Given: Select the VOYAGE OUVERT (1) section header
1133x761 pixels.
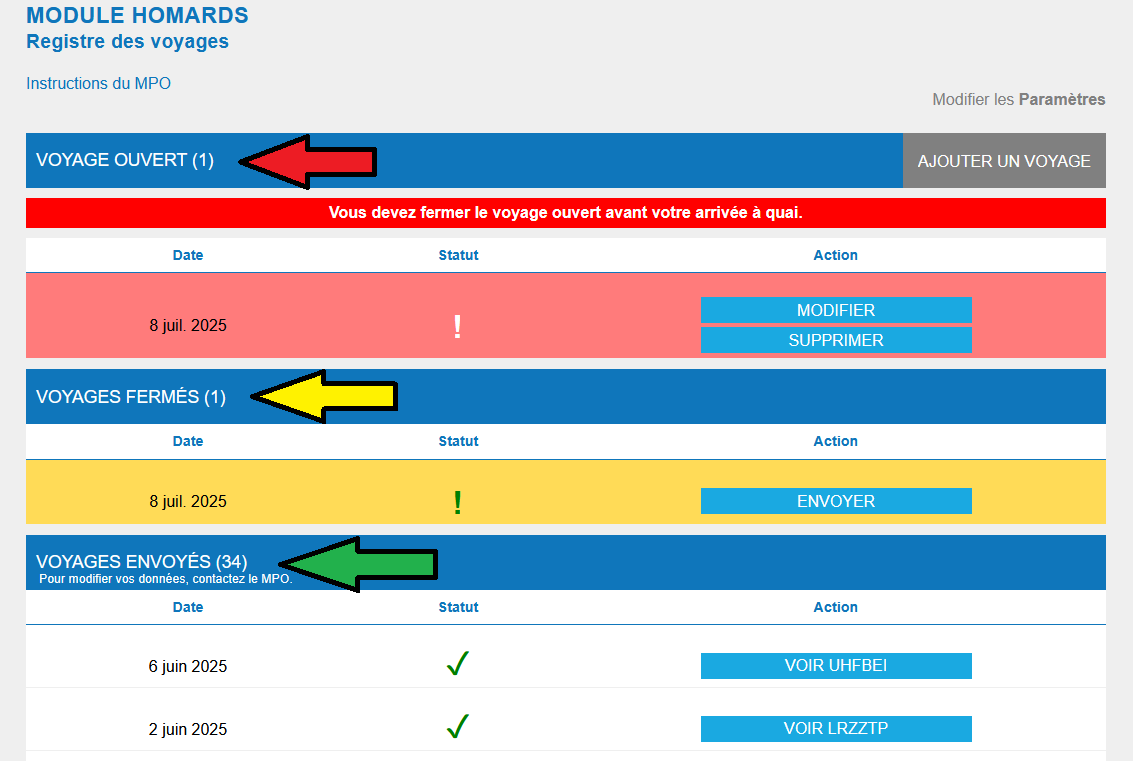Looking at the screenshot, I should tap(125, 160).
